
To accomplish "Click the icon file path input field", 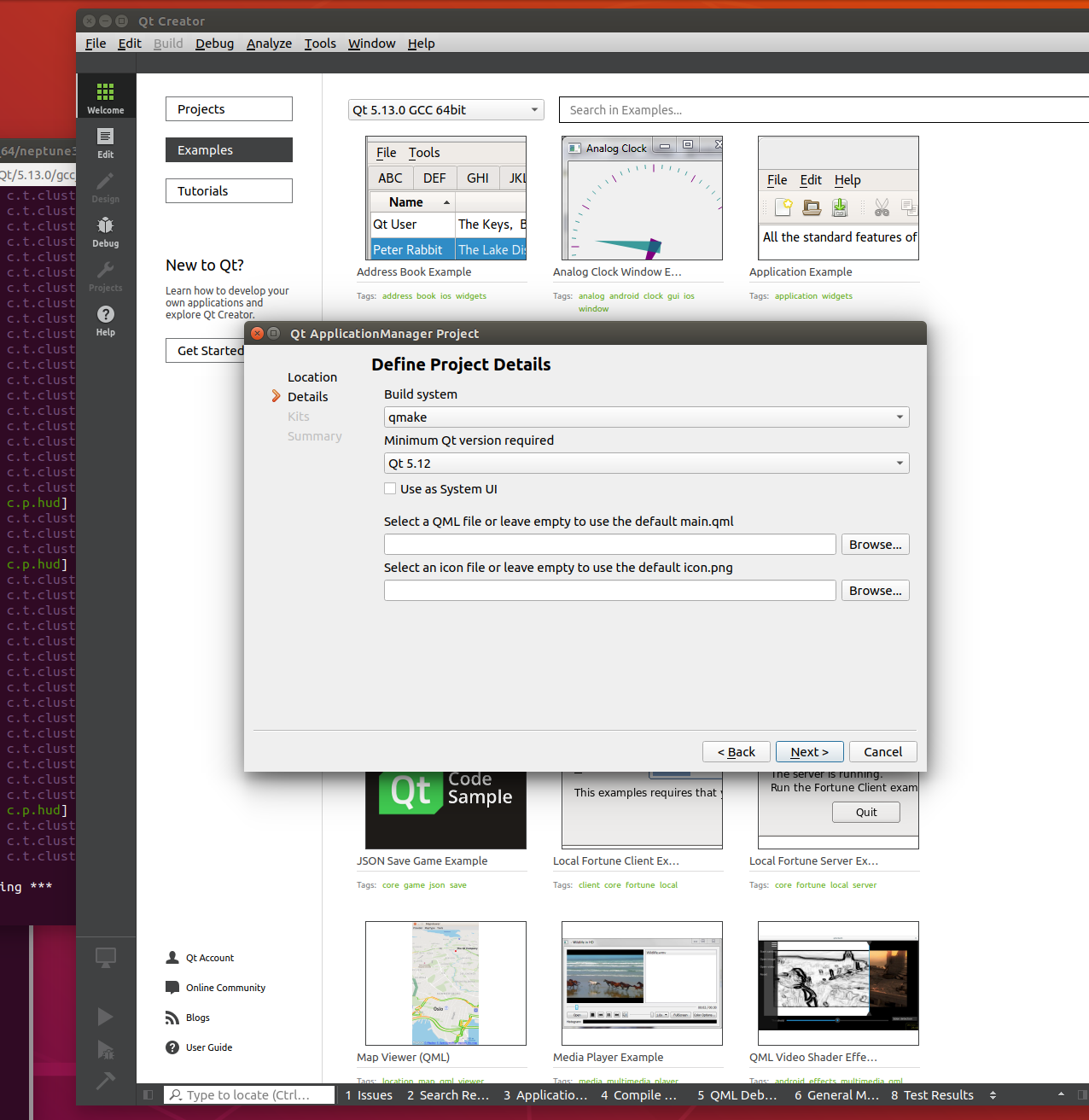I will point(609,591).
